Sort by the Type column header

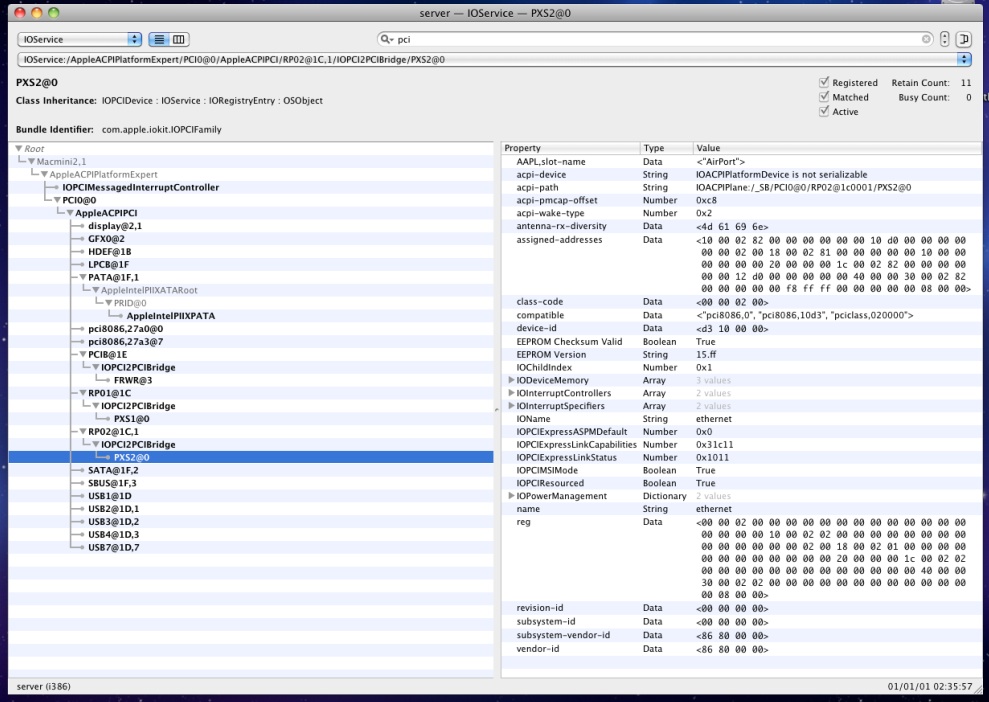[667, 148]
